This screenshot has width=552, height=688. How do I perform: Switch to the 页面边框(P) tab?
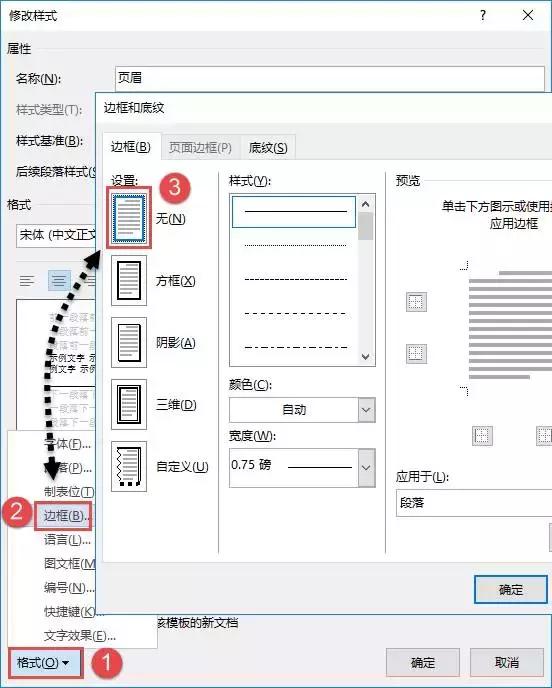pyautogui.click(x=200, y=148)
